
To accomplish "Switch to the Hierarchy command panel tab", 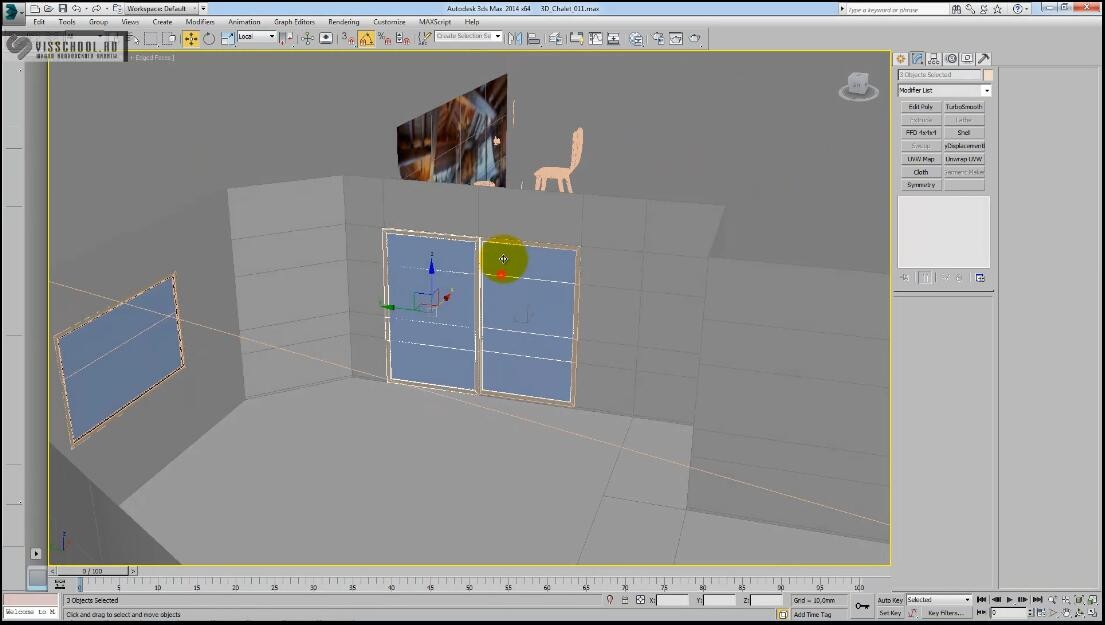I will pos(934,59).
